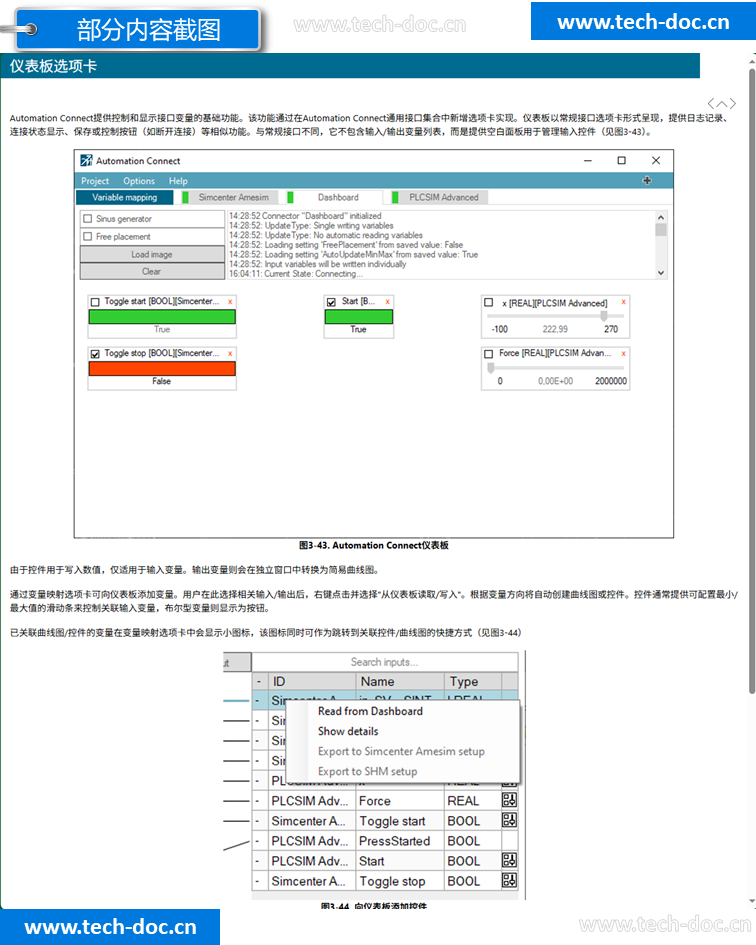Click the green Toggle start True bar
Viewport: 756px width, 945px height.
162,317
